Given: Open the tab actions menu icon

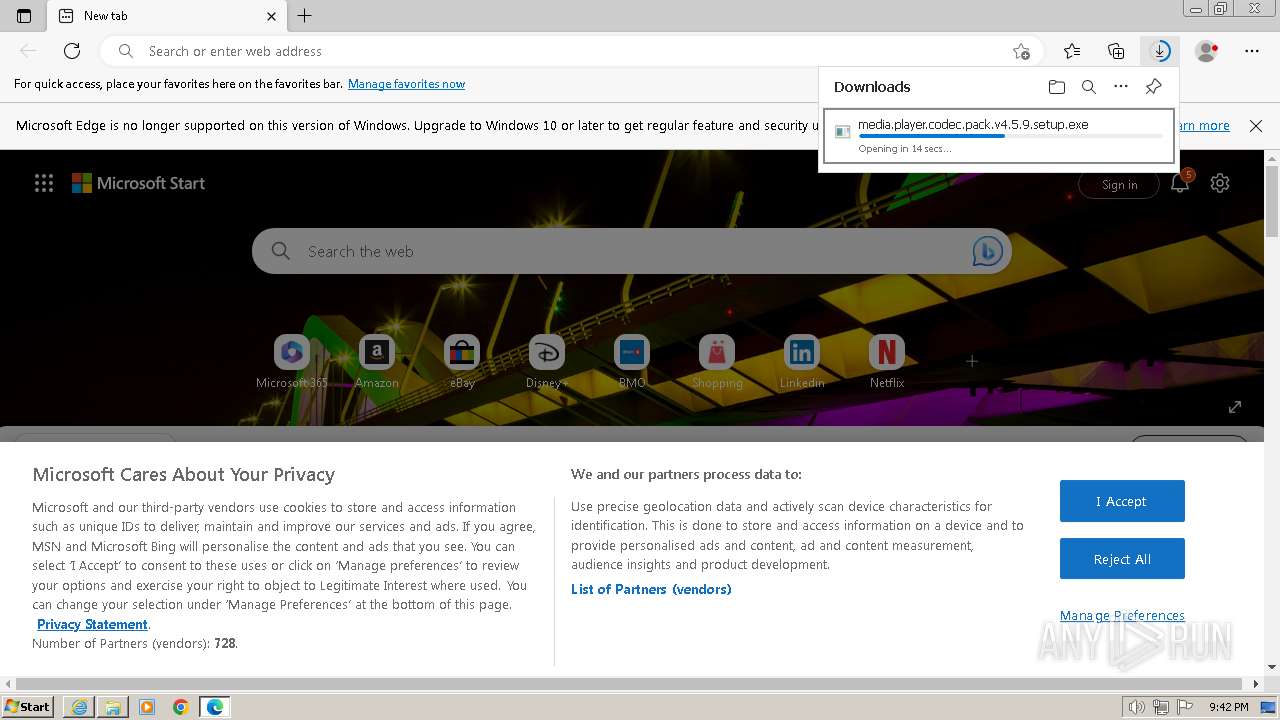Looking at the screenshot, I should 24,16.
